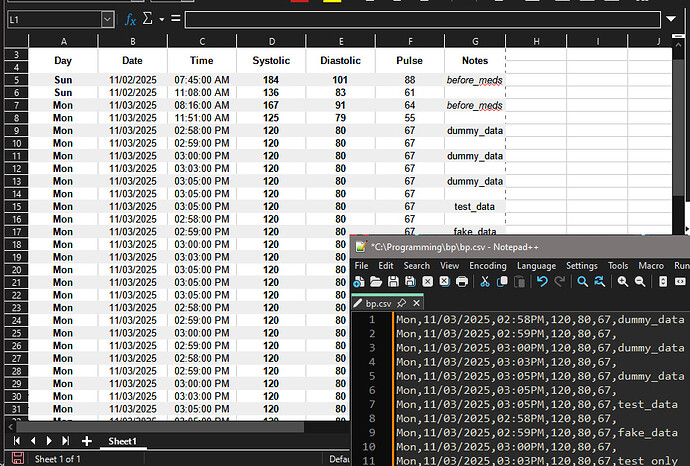
Task: Open the Name Box dropdown
Action: [107, 19]
